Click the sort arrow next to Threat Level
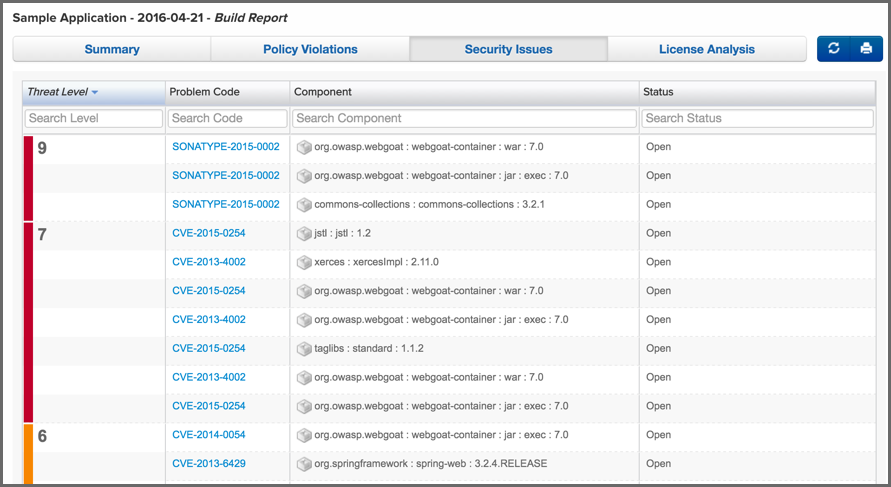The width and height of the screenshot is (891, 487). coord(94,92)
